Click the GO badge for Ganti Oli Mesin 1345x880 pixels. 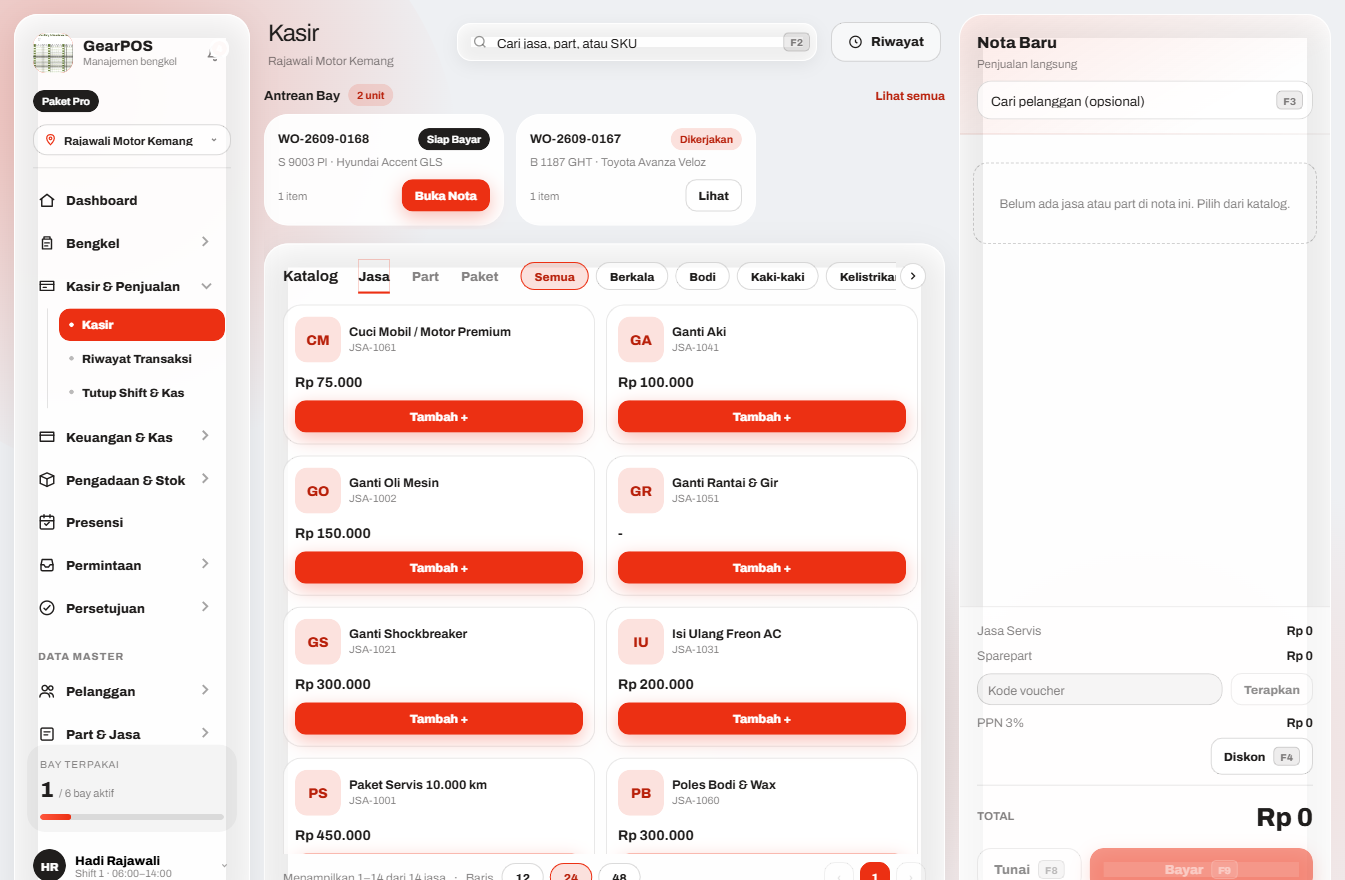(x=318, y=491)
